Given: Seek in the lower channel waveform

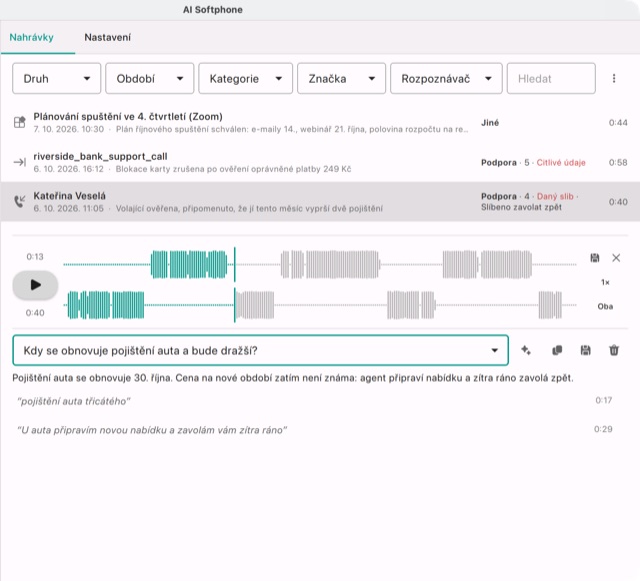Looking at the screenshot, I should pos(320,305).
